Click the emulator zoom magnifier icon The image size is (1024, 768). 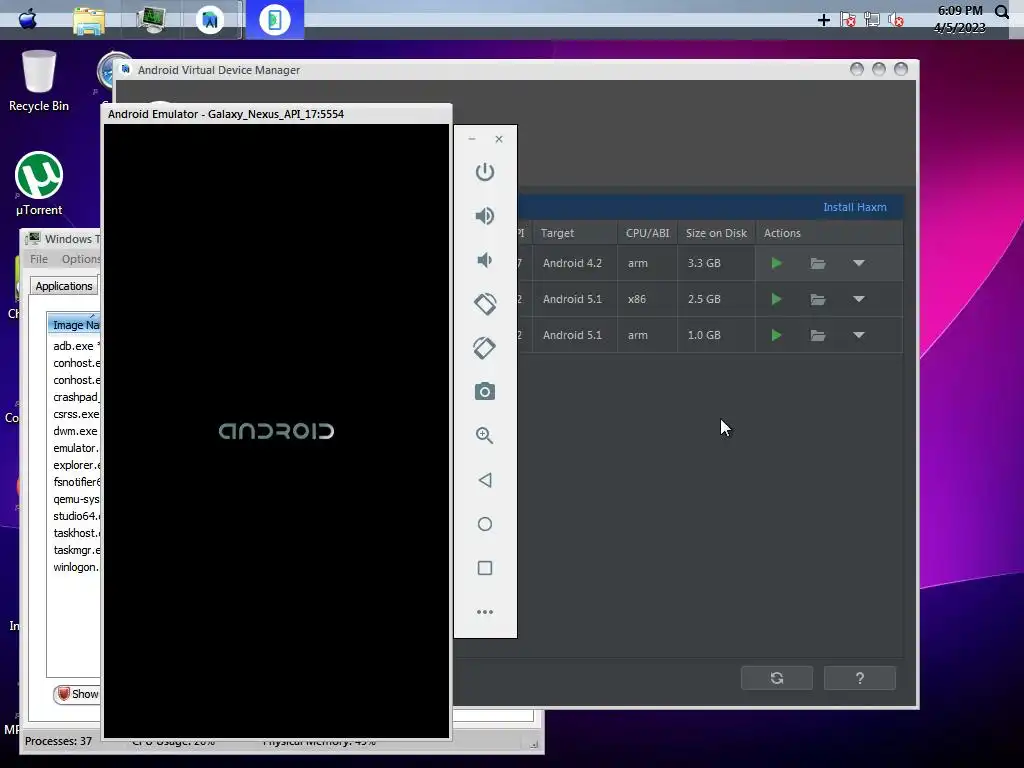485,436
